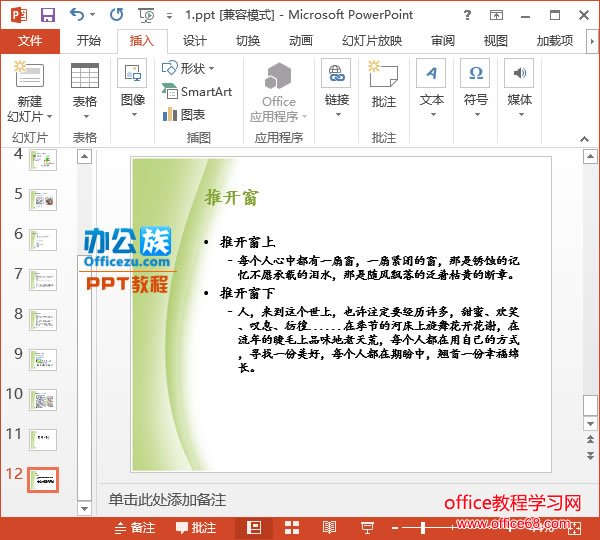
Task: Toggle the 备注 notes pane
Action: coord(135,528)
